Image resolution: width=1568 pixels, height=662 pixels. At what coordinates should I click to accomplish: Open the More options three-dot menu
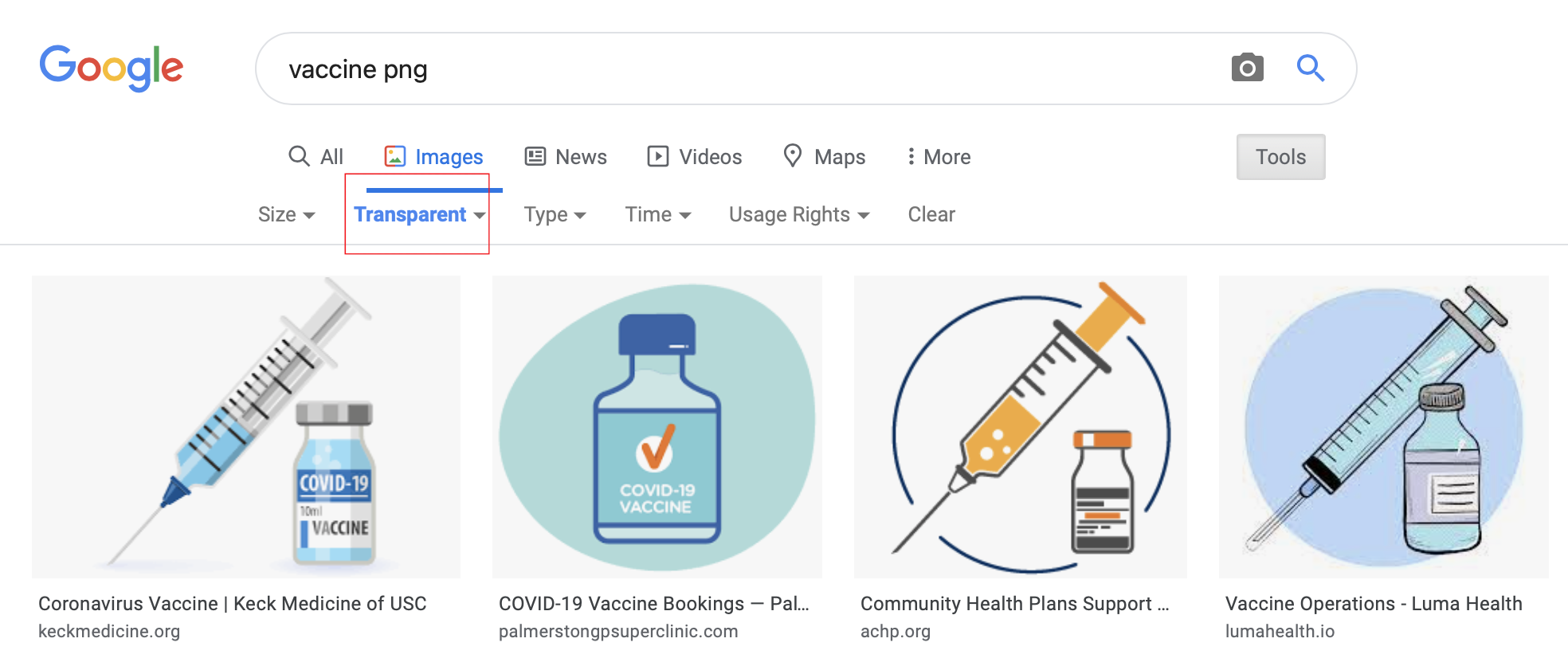pos(938,157)
